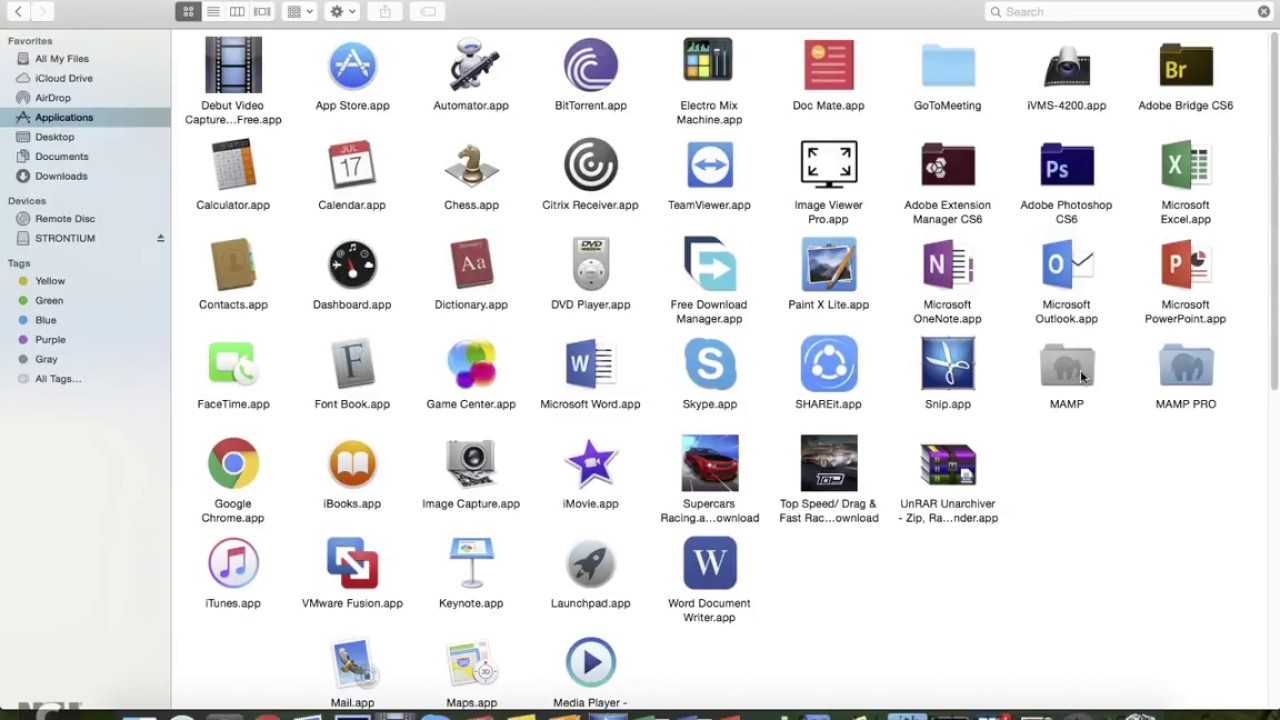1280x720 pixels.
Task: Select the Calculator app
Action: click(233, 165)
